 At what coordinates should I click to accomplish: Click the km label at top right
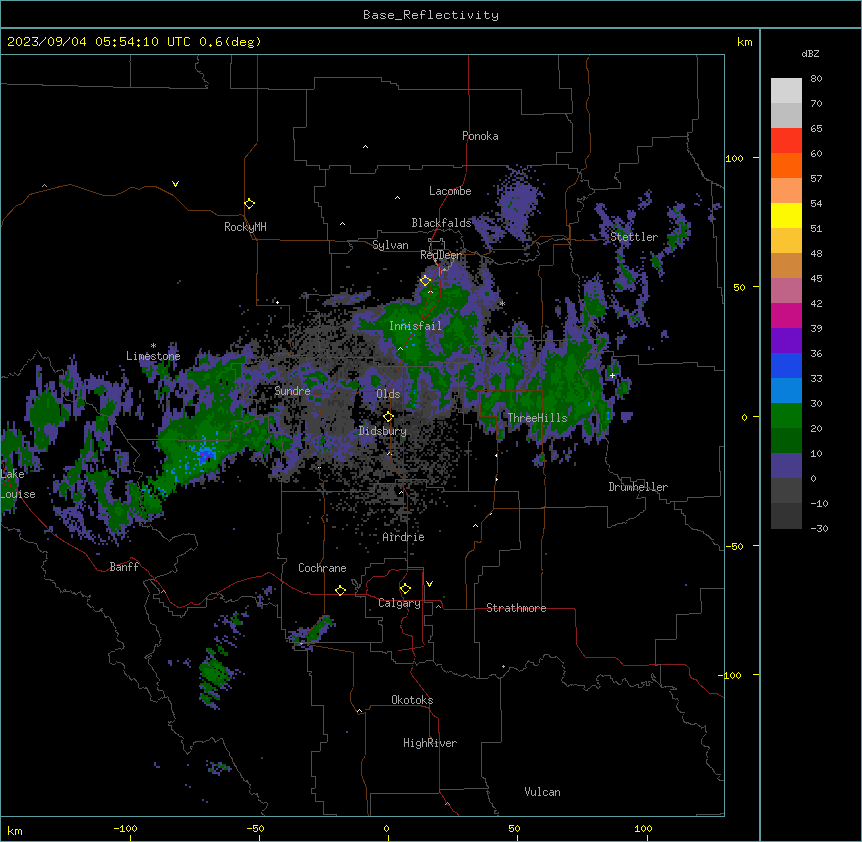(x=744, y=42)
